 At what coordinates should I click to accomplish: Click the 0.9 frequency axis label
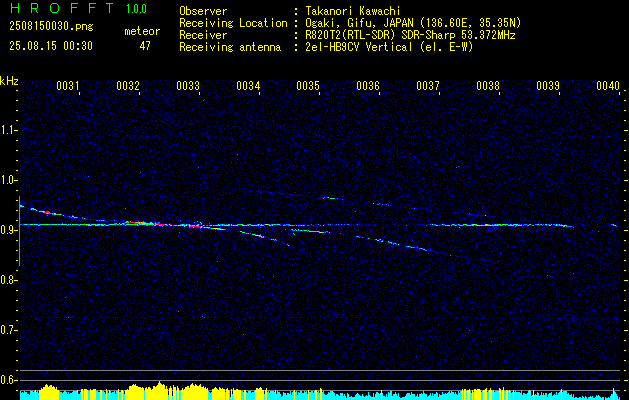(8, 230)
